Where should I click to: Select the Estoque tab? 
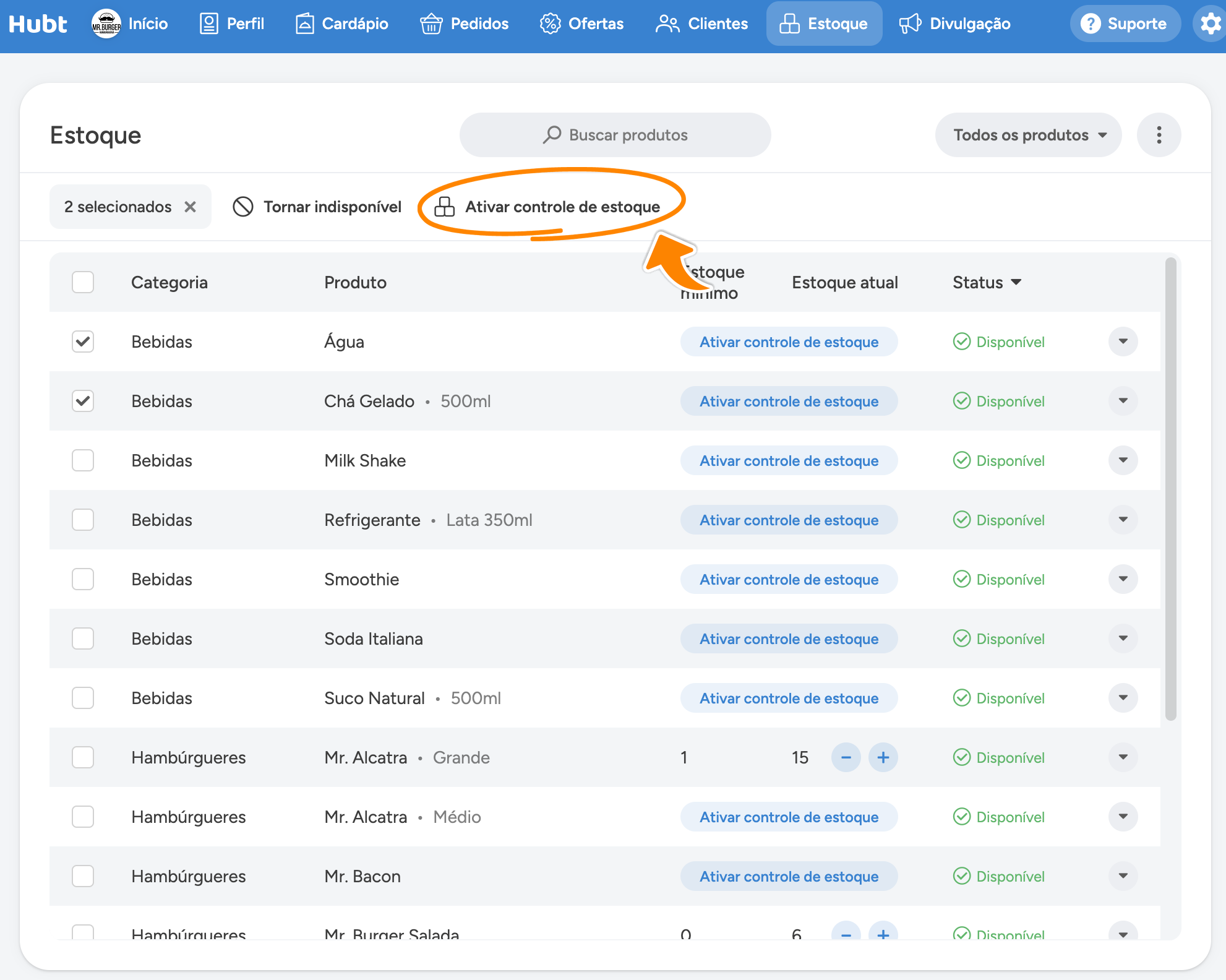pyautogui.click(x=824, y=24)
